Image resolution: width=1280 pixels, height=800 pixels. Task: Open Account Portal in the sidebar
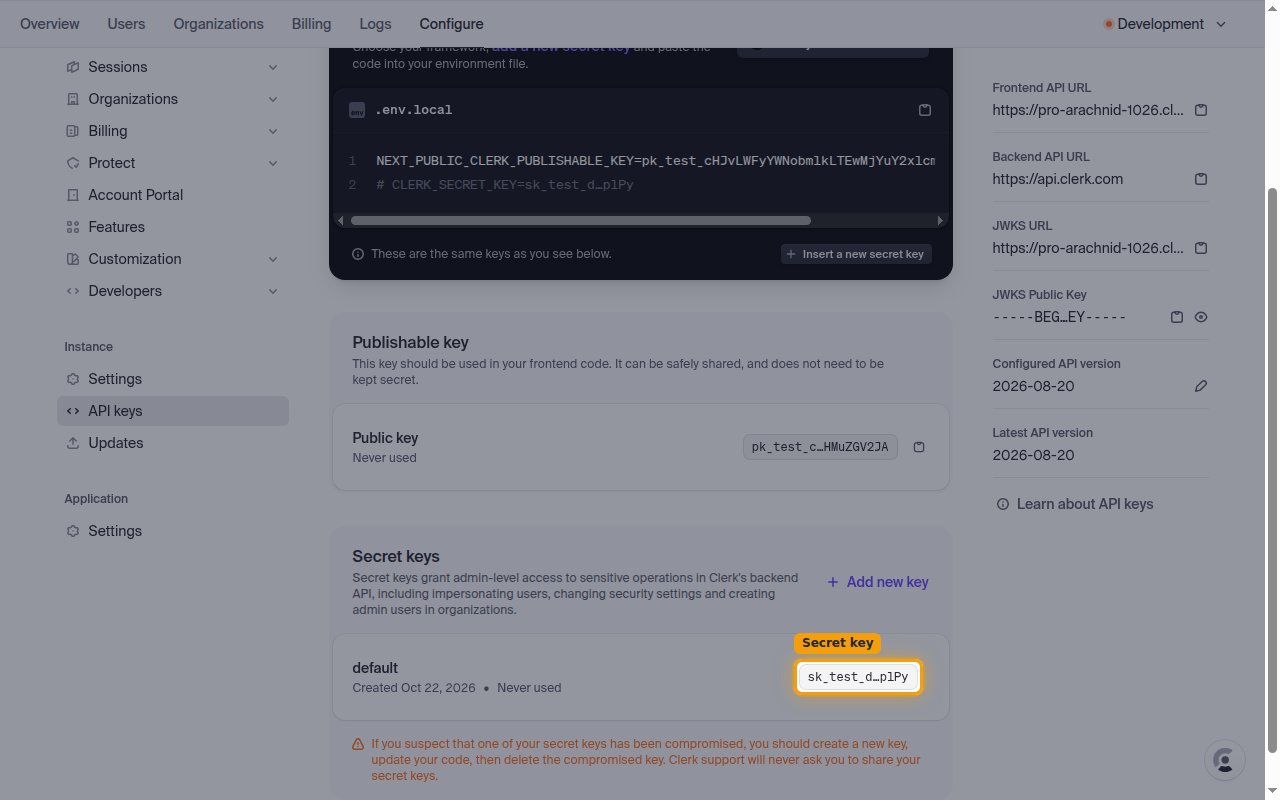click(173, 195)
